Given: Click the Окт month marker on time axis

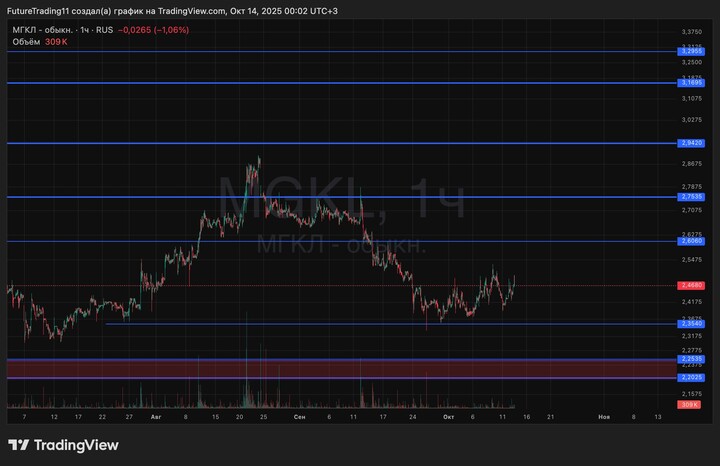Looking at the screenshot, I should click(449, 415).
